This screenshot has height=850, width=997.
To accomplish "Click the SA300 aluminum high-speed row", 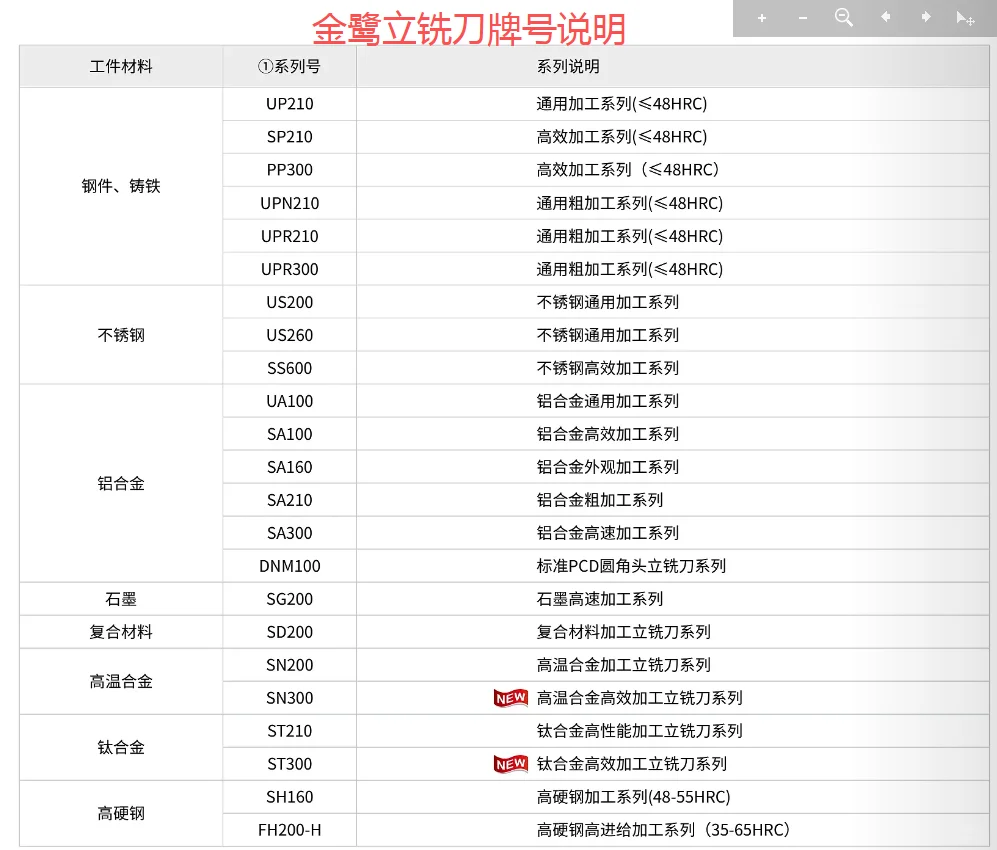I will (x=288, y=533).
